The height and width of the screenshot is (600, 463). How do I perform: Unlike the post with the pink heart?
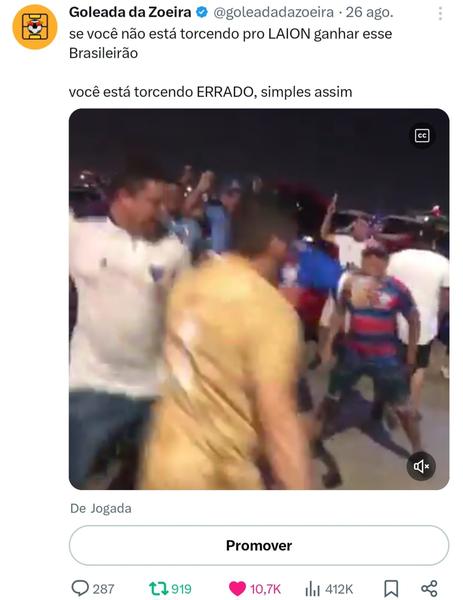pos(237,589)
